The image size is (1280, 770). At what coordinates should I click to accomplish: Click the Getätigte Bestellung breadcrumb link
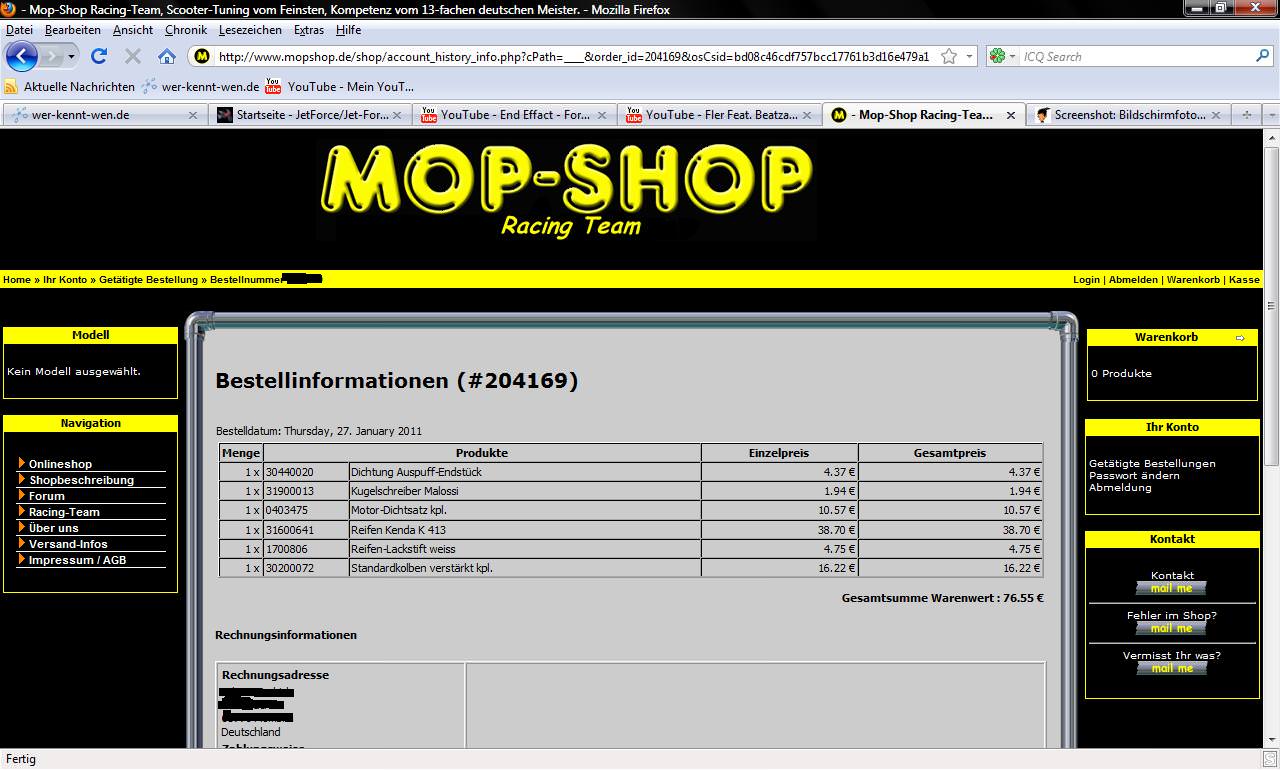[x=148, y=280]
